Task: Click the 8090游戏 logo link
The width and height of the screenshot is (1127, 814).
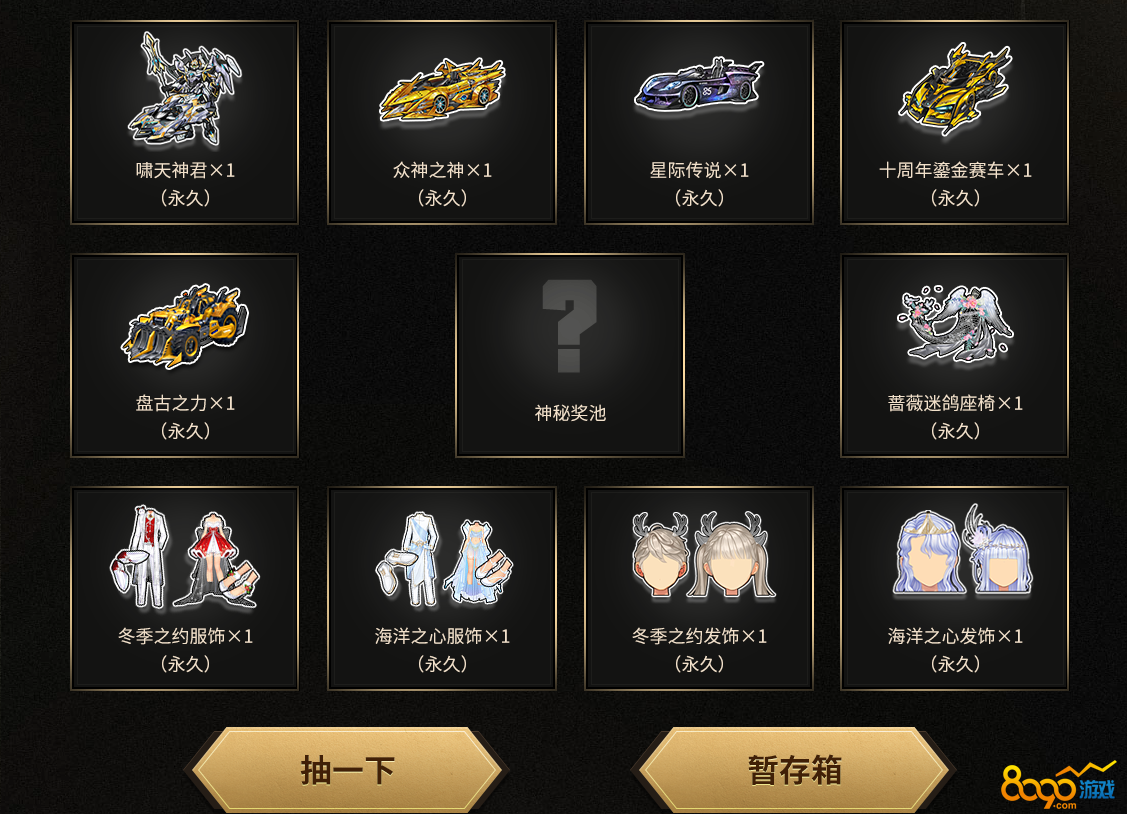Action: click(1058, 785)
